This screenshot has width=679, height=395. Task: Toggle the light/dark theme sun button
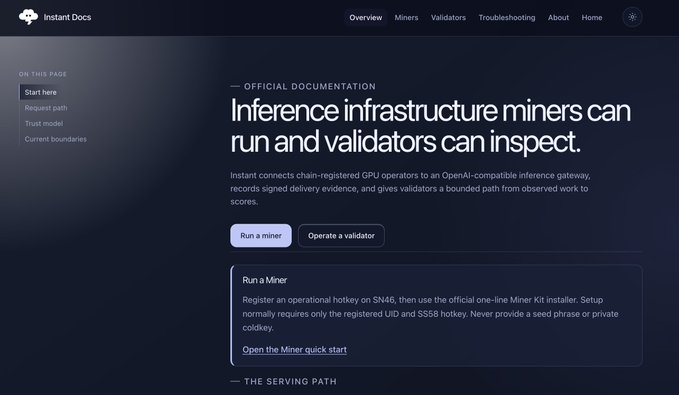click(x=632, y=17)
